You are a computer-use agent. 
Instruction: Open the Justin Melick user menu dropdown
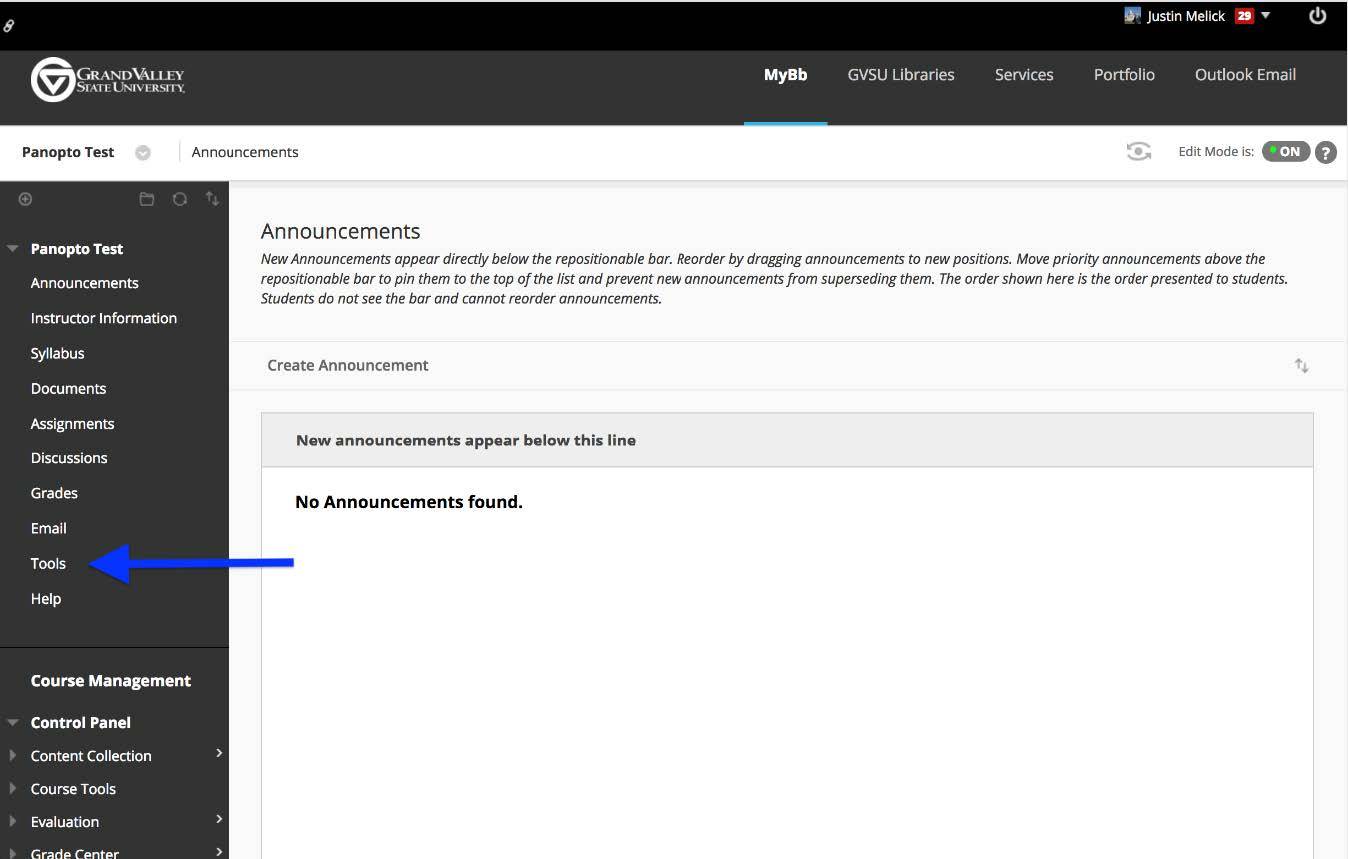1266,16
